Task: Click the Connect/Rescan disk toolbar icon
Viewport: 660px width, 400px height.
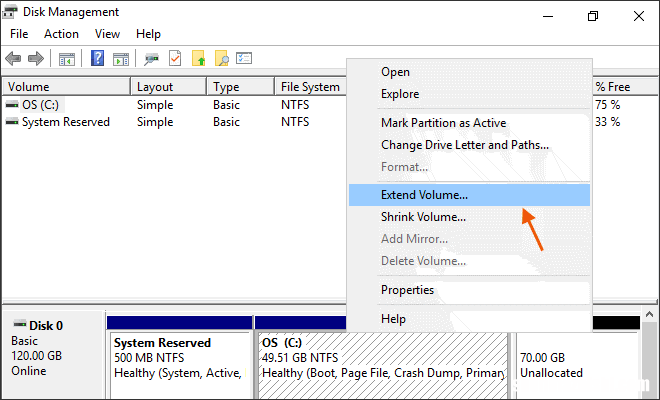Action: point(152,59)
